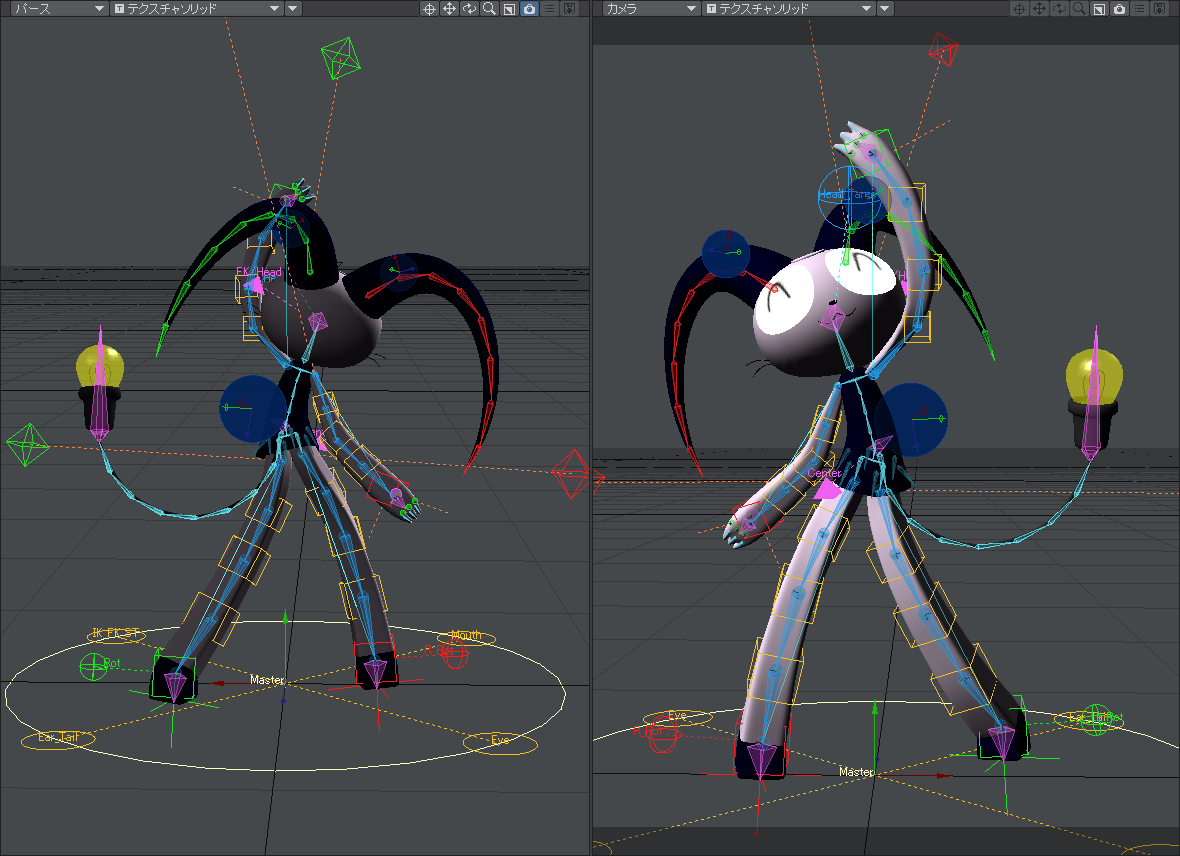Select the zoom magnifier icon in perspective viewport

click(x=489, y=9)
